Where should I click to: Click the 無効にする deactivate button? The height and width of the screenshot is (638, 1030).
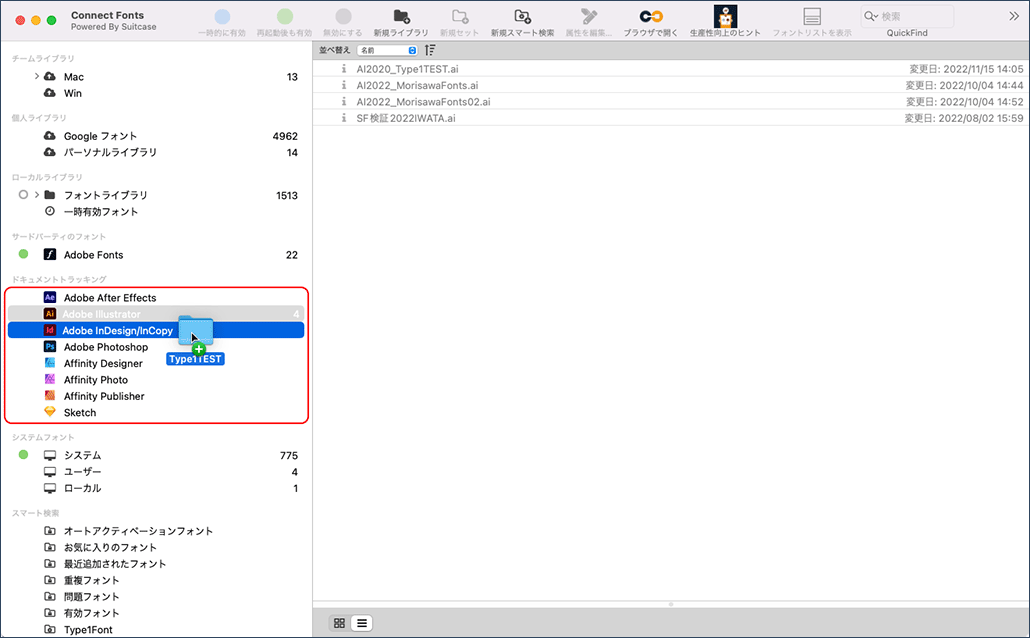[343, 16]
